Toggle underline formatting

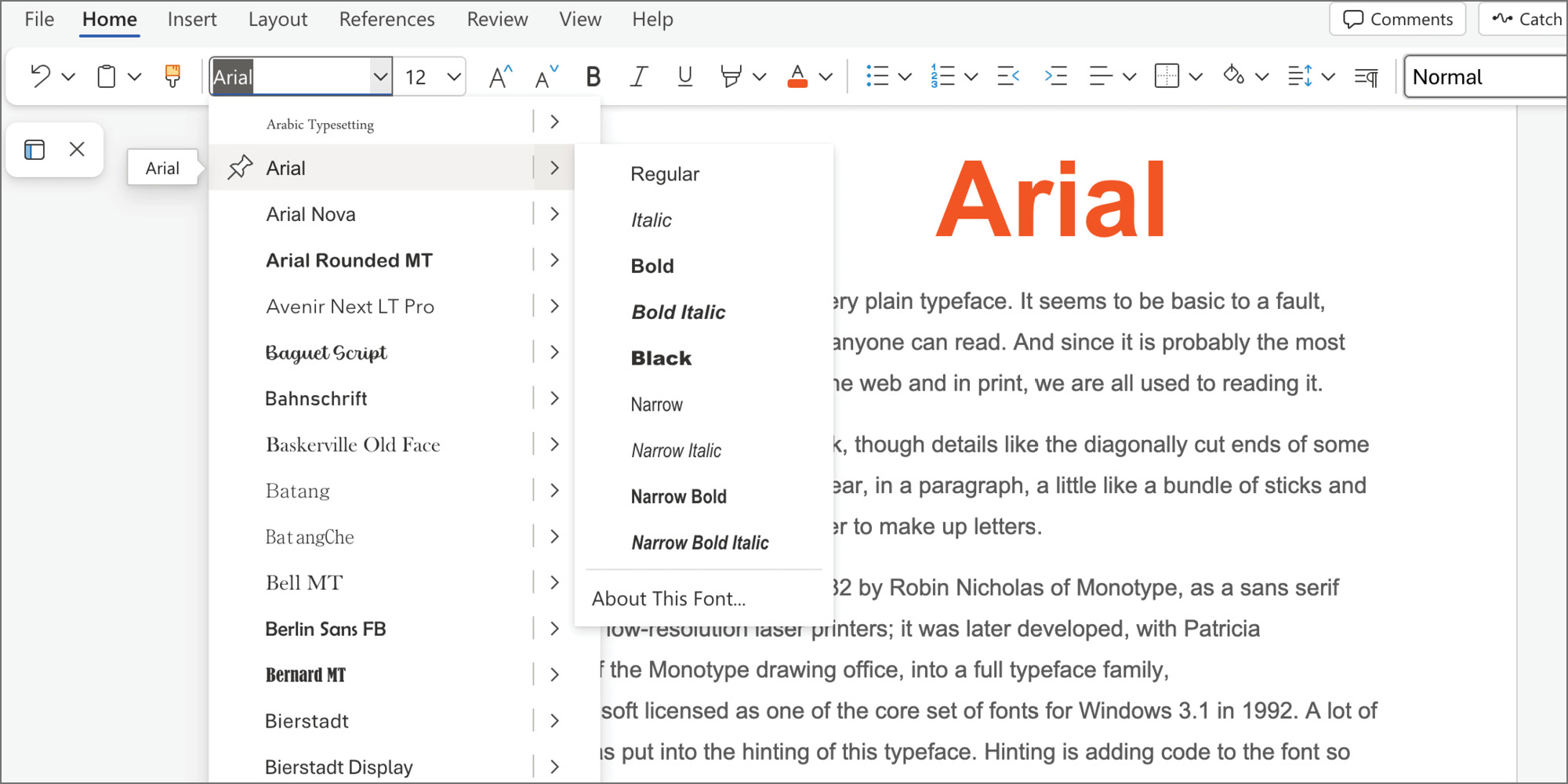[x=684, y=76]
